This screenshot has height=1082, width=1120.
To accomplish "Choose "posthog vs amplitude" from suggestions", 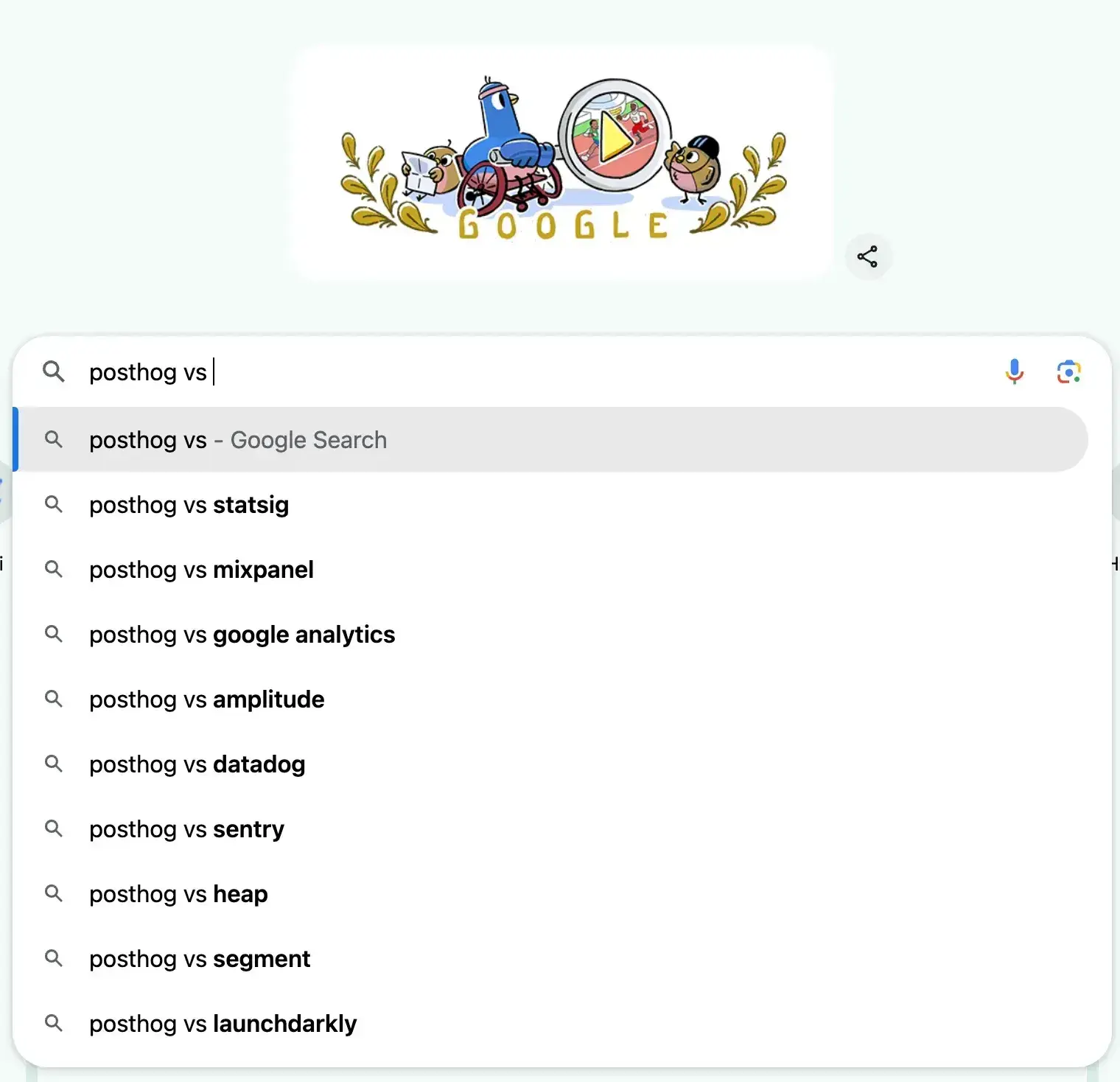I will [206, 699].
